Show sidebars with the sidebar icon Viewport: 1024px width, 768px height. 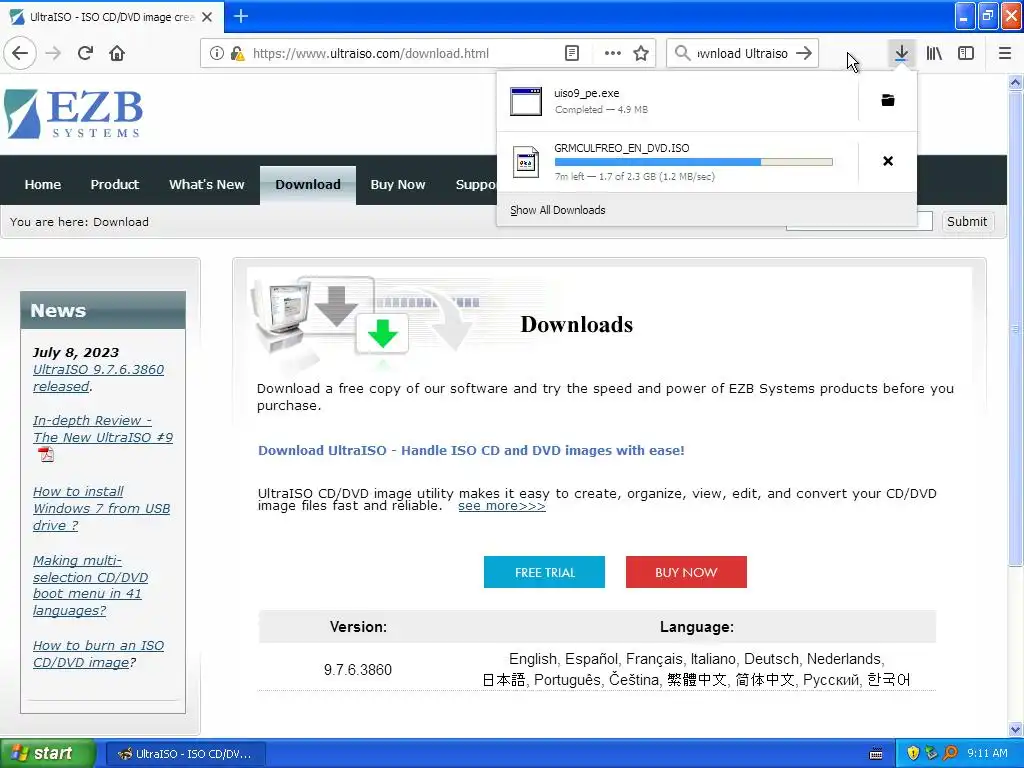click(966, 53)
